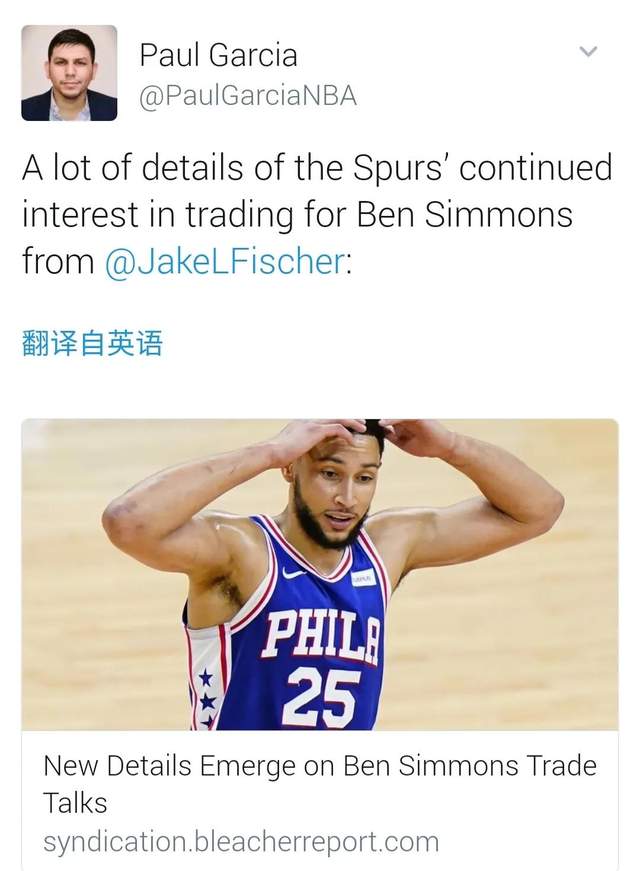Viewport: 640px width, 871px height.
Task: Select the tweet text about Spurs' interest
Action: pyautogui.click(x=317, y=214)
